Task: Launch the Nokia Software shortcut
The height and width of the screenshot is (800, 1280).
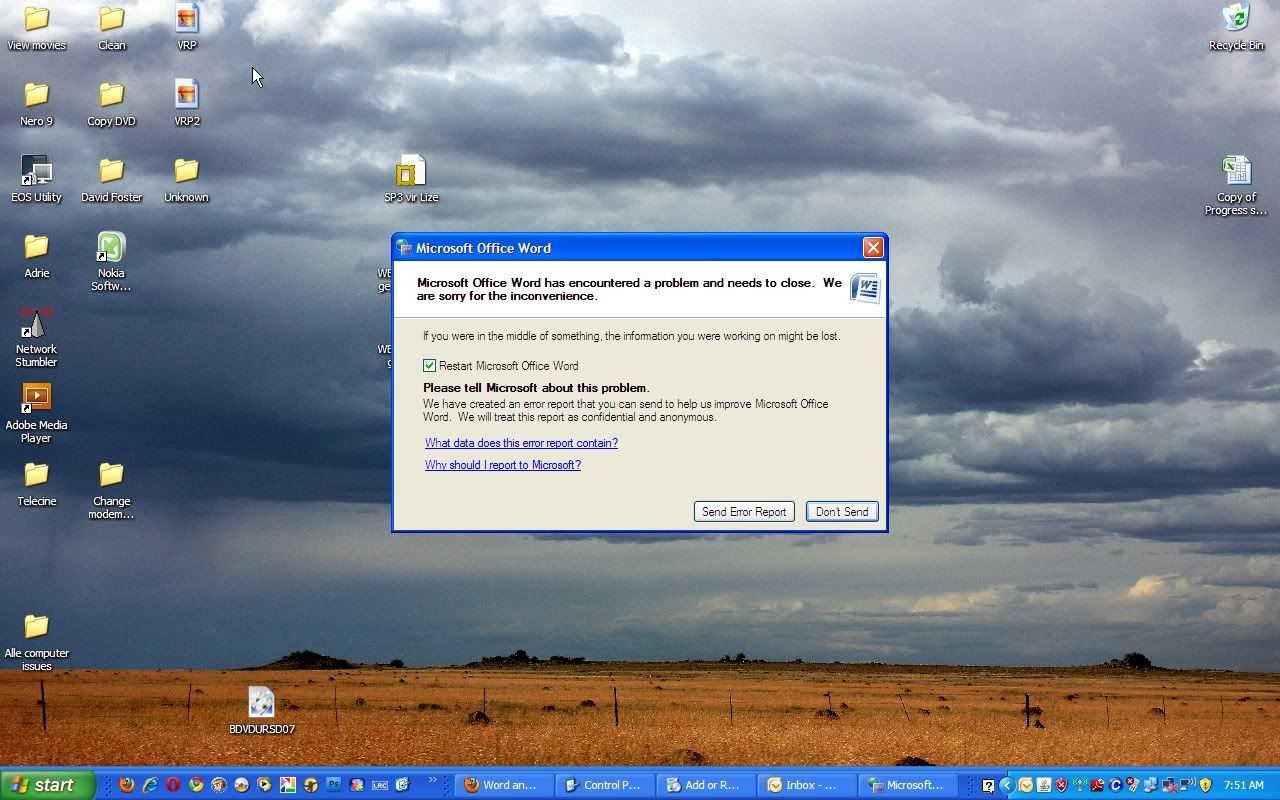Action: pyautogui.click(x=111, y=261)
